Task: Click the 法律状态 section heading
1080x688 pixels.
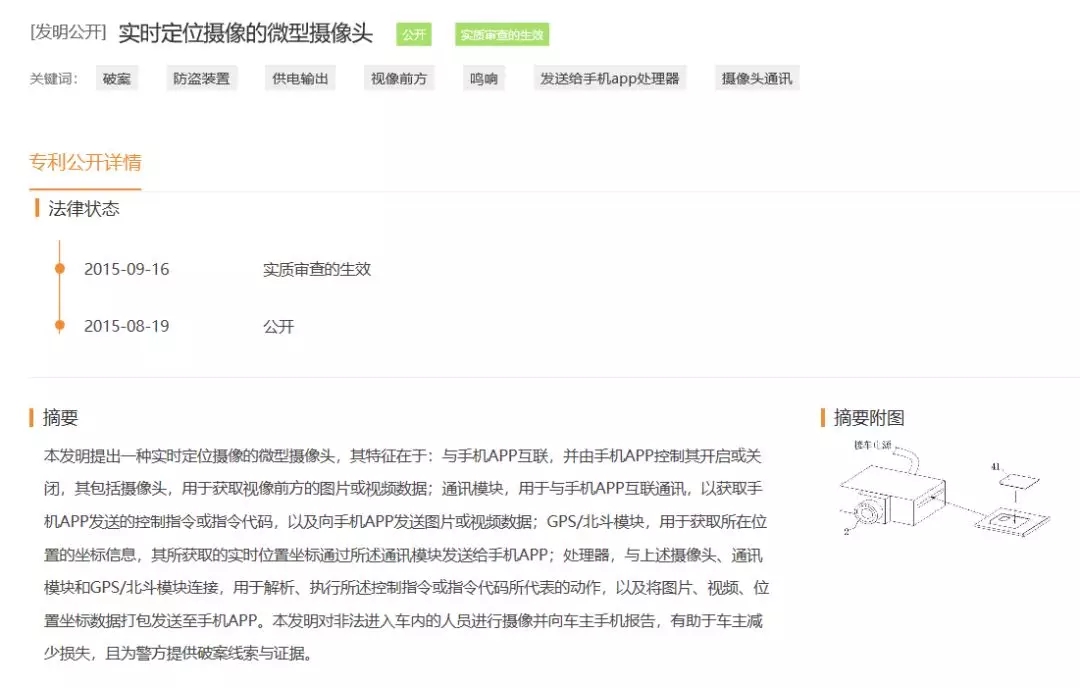Action: point(83,208)
